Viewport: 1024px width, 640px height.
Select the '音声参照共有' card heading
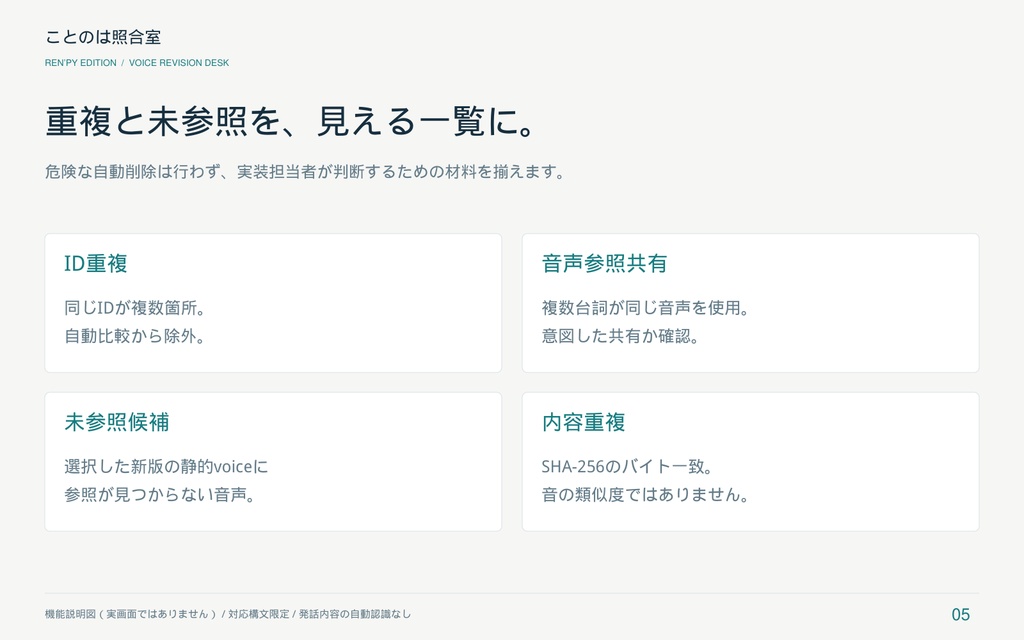(x=604, y=263)
